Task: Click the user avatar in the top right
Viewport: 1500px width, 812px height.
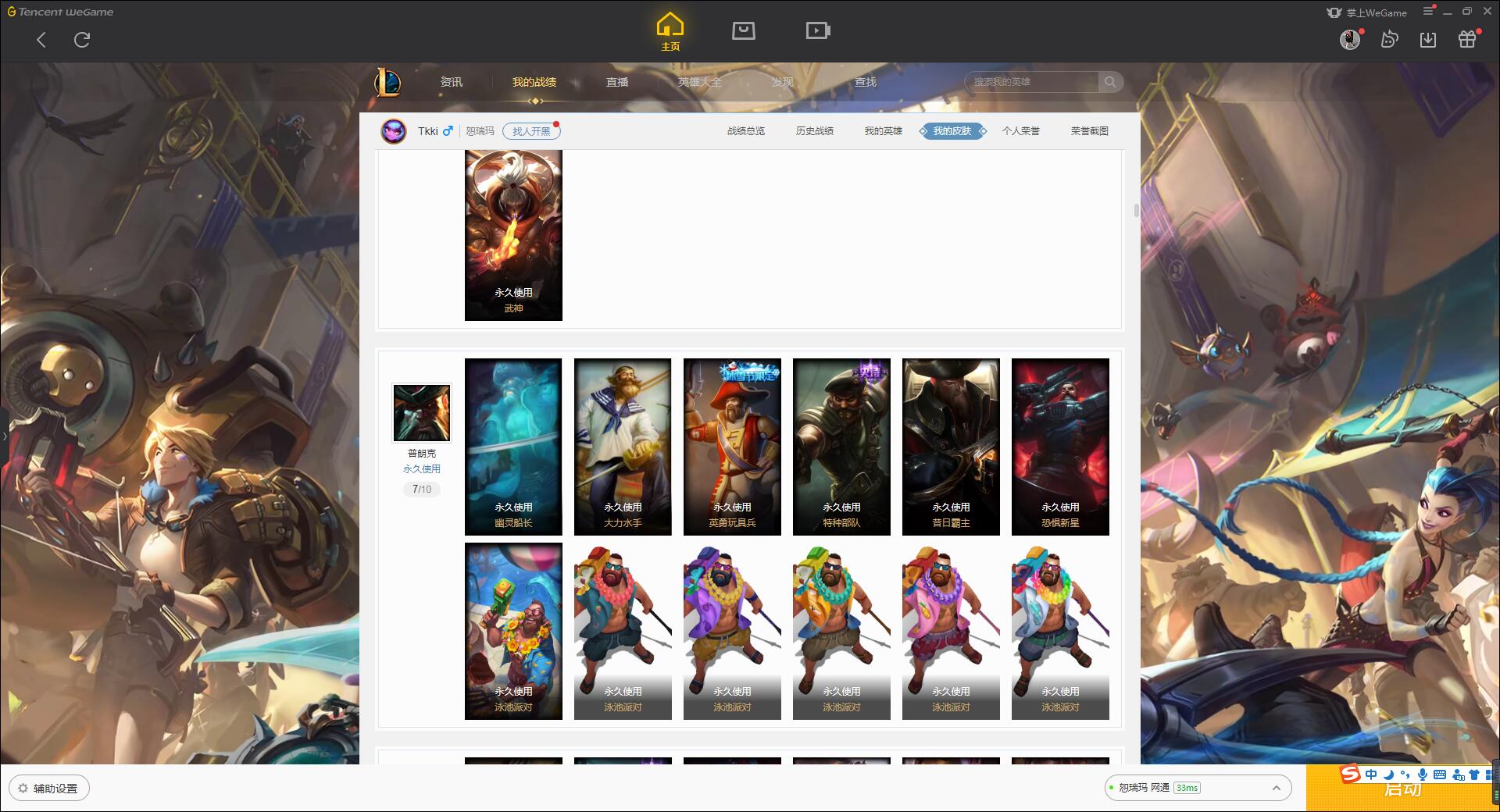Action: pyautogui.click(x=1349, y=40)
